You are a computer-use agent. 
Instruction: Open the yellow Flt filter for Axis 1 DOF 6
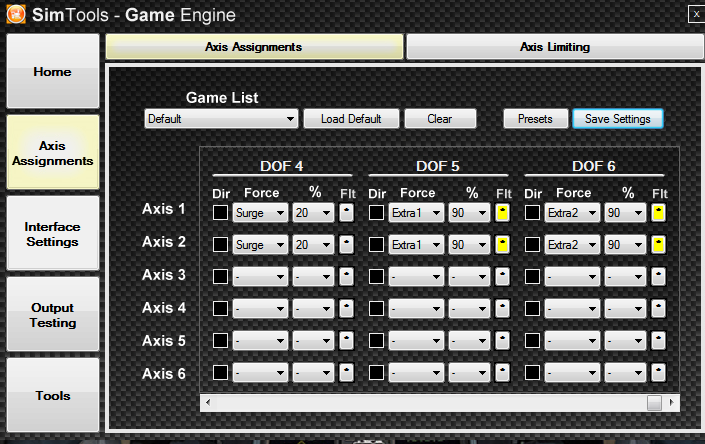pyautogui.click(x=658, y=213)
